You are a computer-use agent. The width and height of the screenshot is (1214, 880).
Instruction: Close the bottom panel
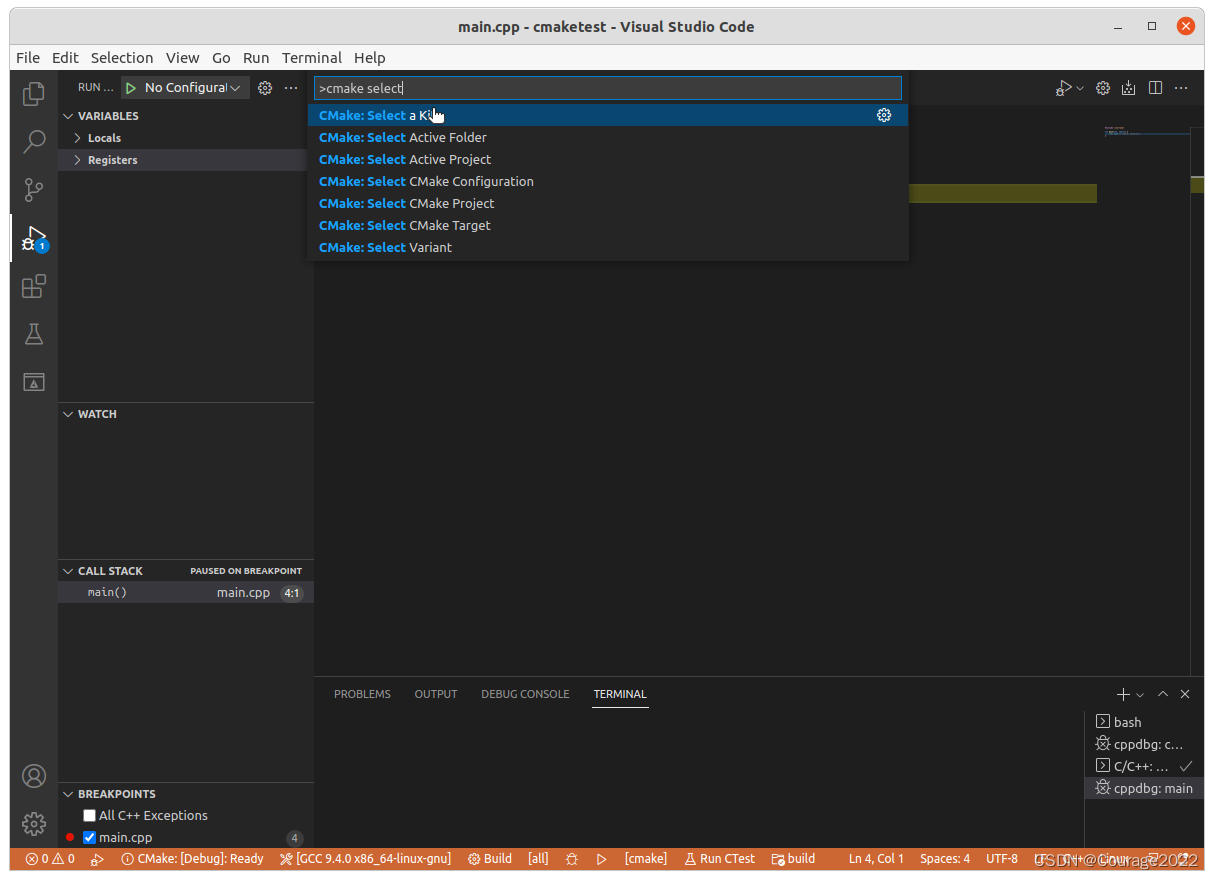coord(1185,694)
